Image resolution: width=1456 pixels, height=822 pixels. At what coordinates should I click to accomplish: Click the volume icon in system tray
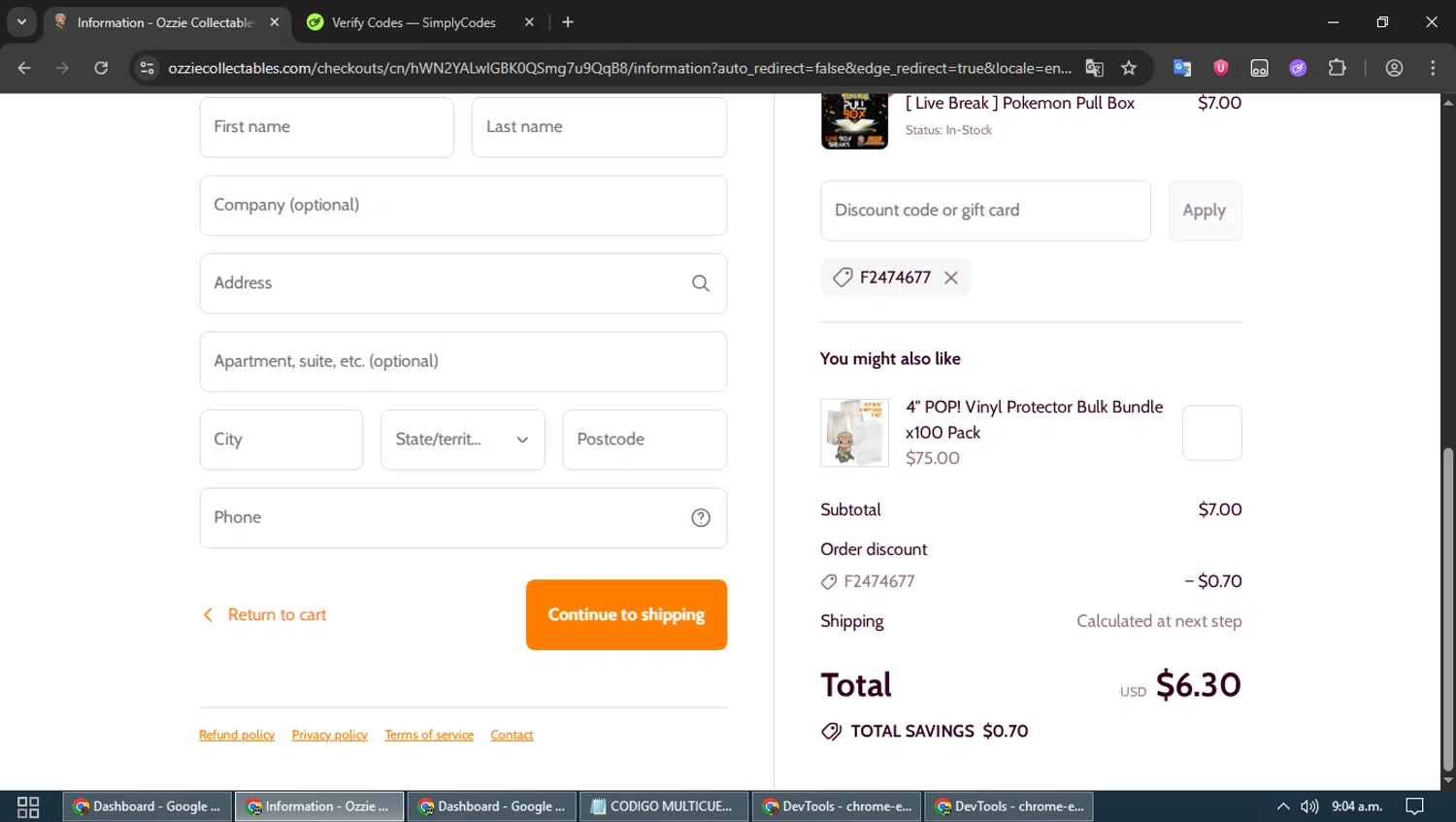point(1309,806)
